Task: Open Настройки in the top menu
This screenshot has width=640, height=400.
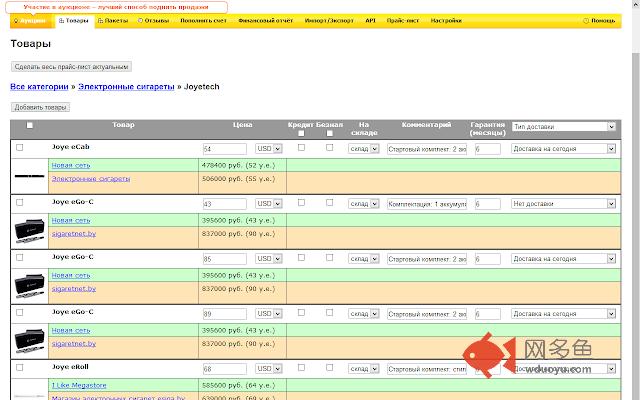Action: click(446, 20)
